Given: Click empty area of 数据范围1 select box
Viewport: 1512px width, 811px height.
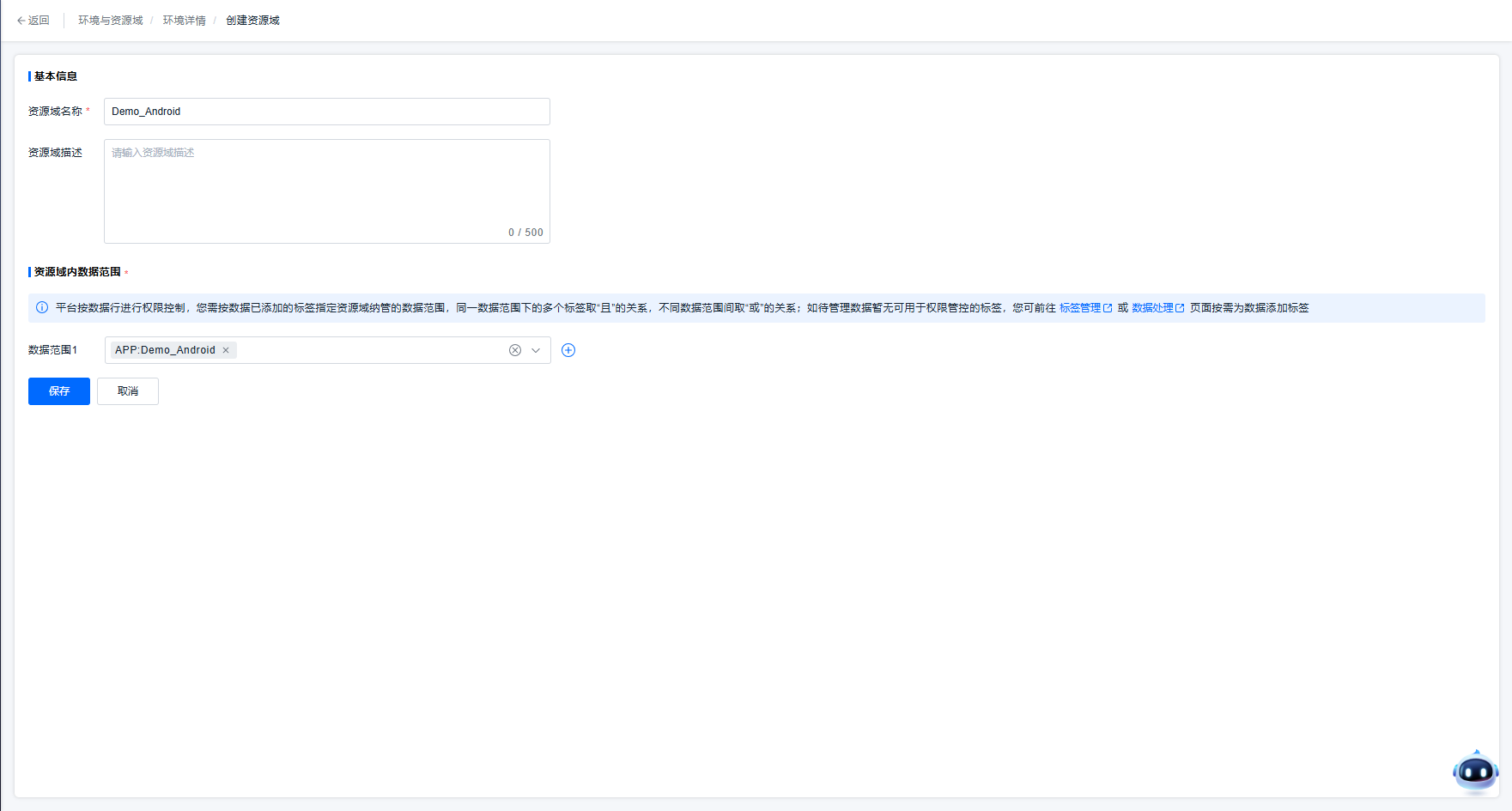Looking at the screenshot, I should (x=369, y=350).
